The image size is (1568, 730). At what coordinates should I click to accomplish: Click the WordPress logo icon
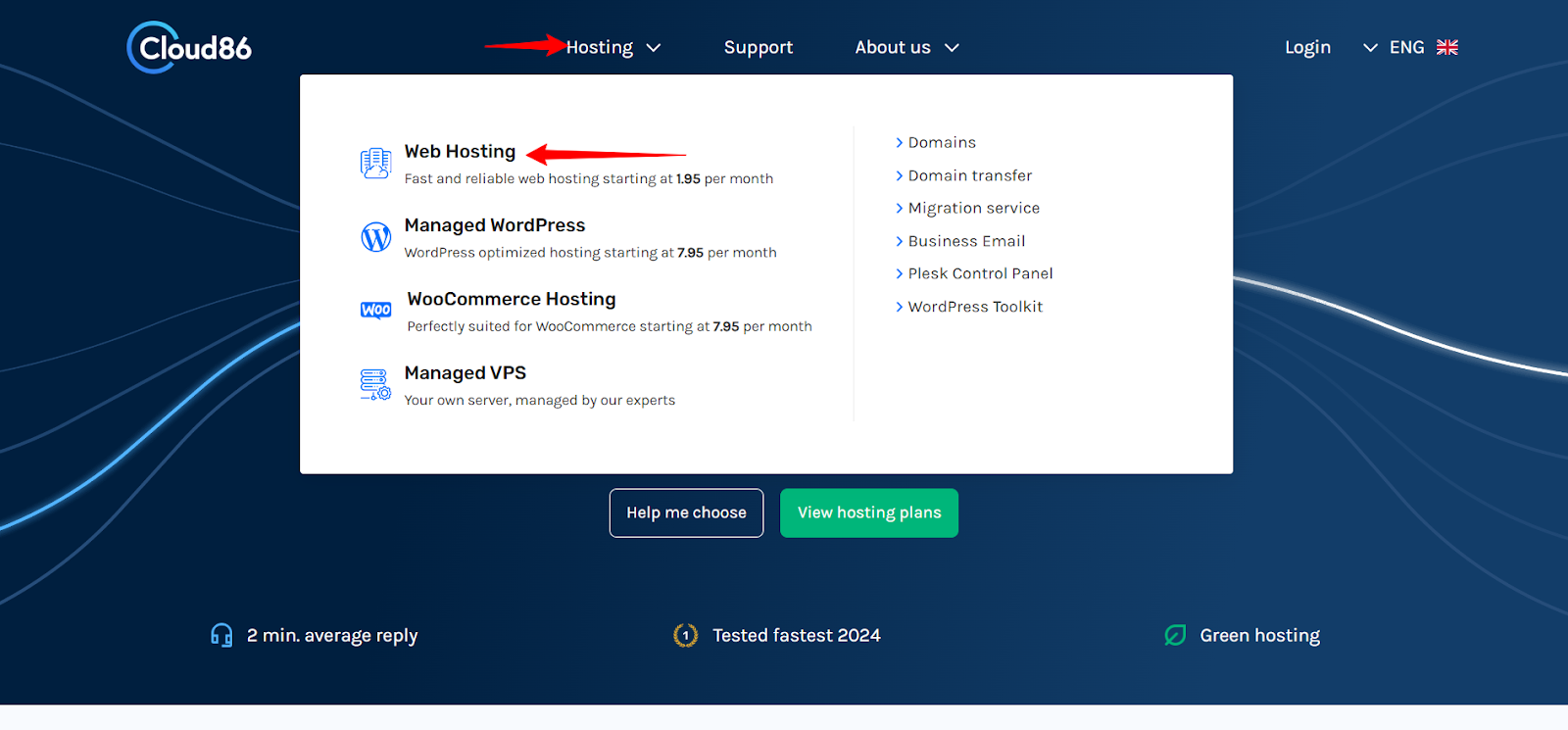pos(375,237)
